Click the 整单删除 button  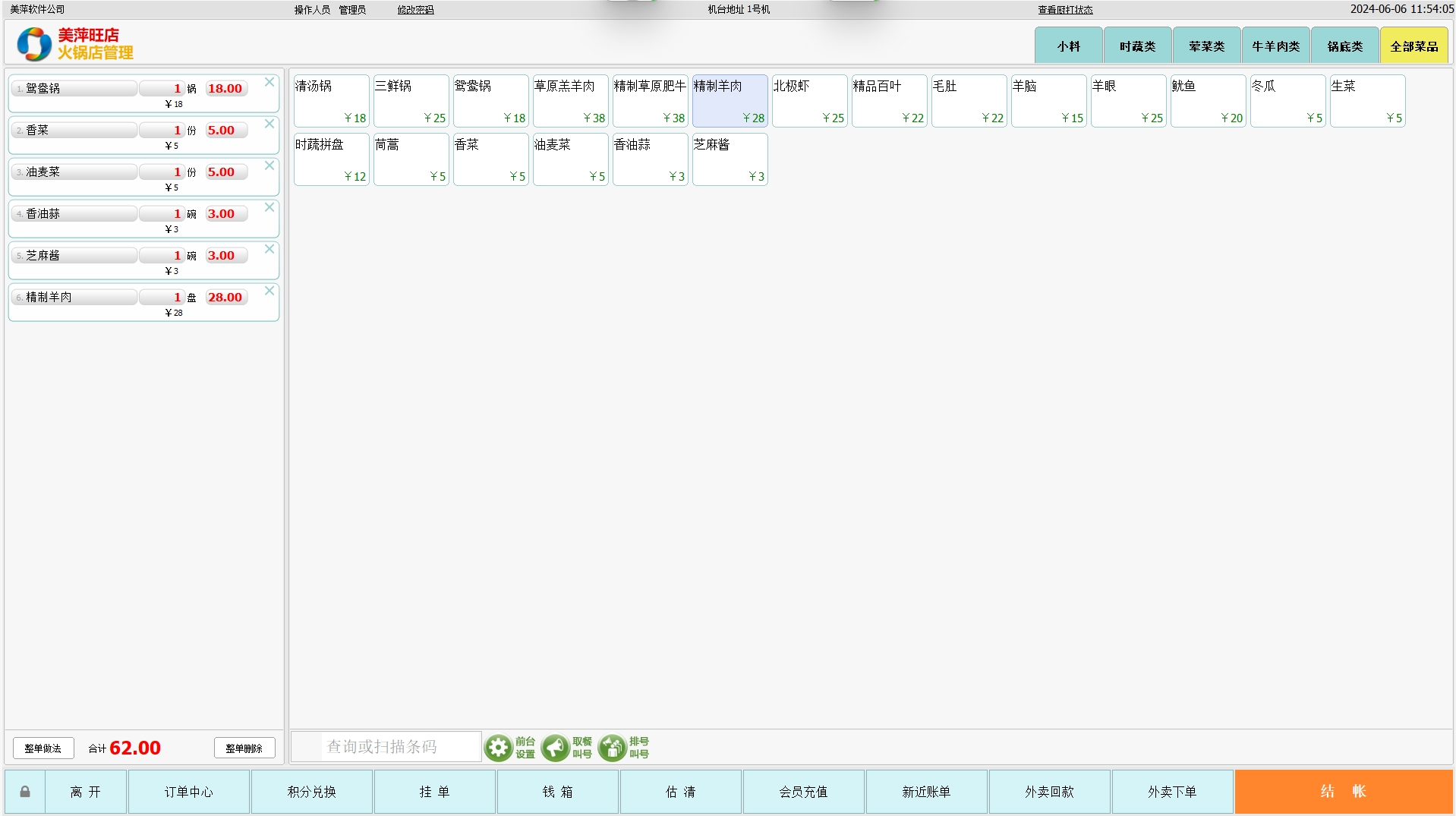tap(244, 748)
